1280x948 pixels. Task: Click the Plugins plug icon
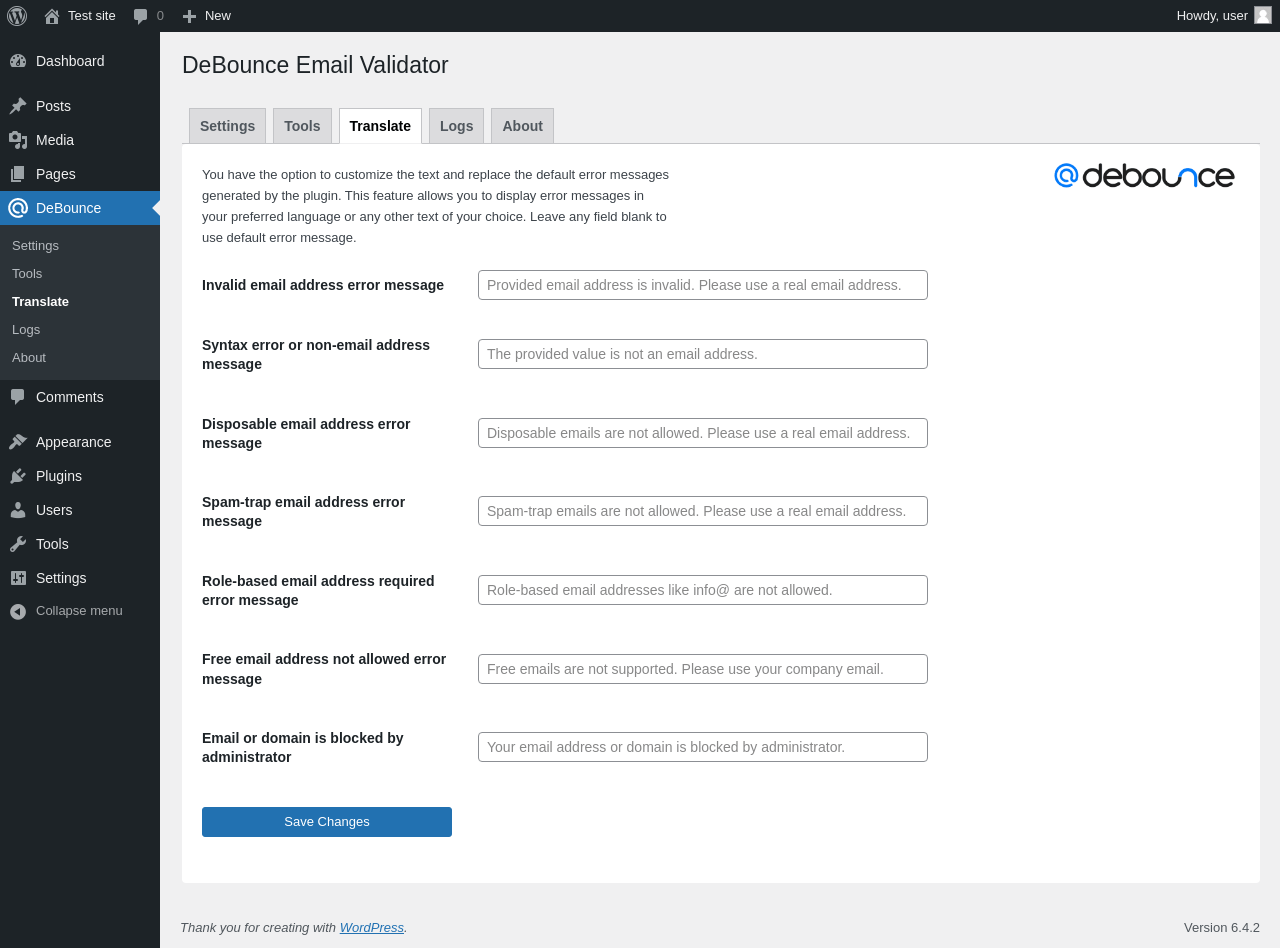(18, 476)
